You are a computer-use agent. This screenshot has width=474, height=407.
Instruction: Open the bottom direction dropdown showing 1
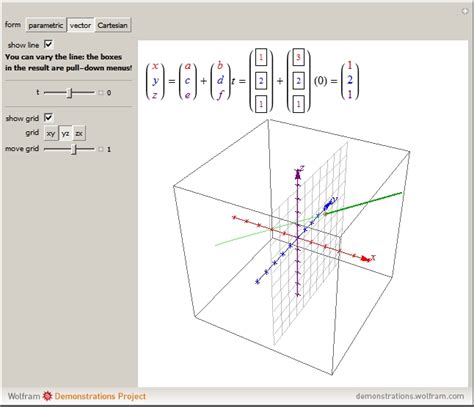[298, 104]
